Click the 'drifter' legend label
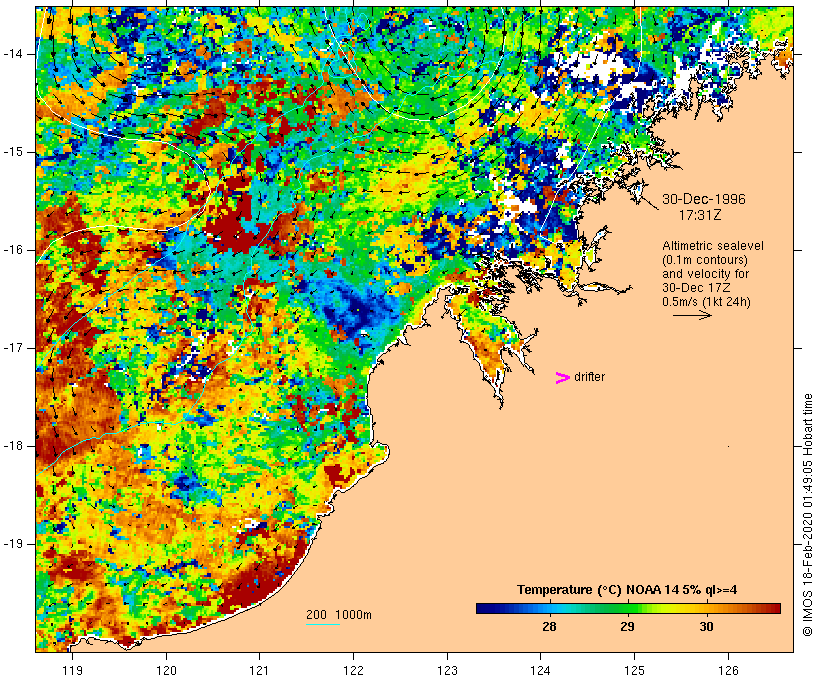Viewport: 820px width, 680px height. [x=589, y=377]
